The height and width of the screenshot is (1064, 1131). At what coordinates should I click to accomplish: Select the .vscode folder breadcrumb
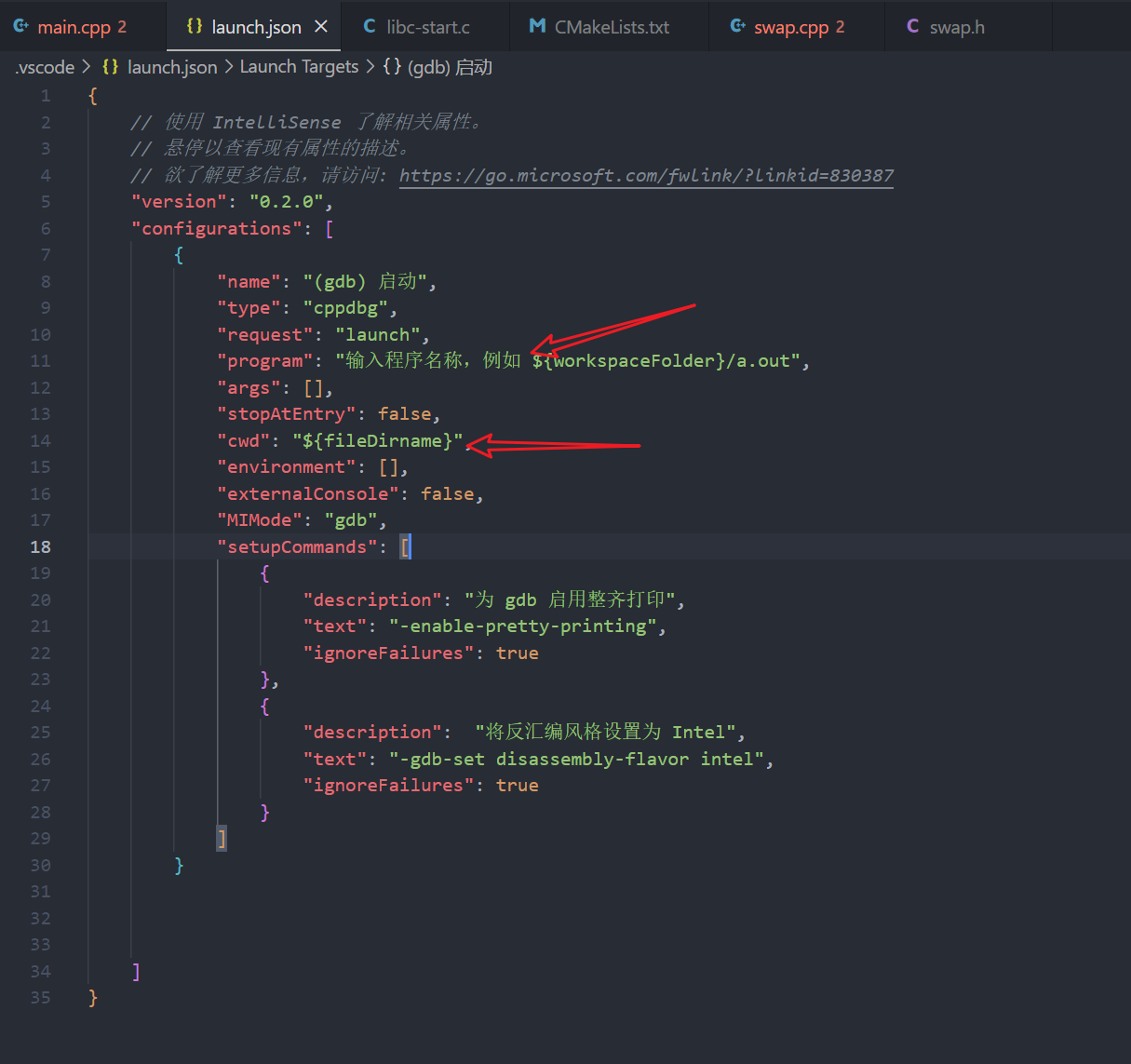(x=45, y=67)
